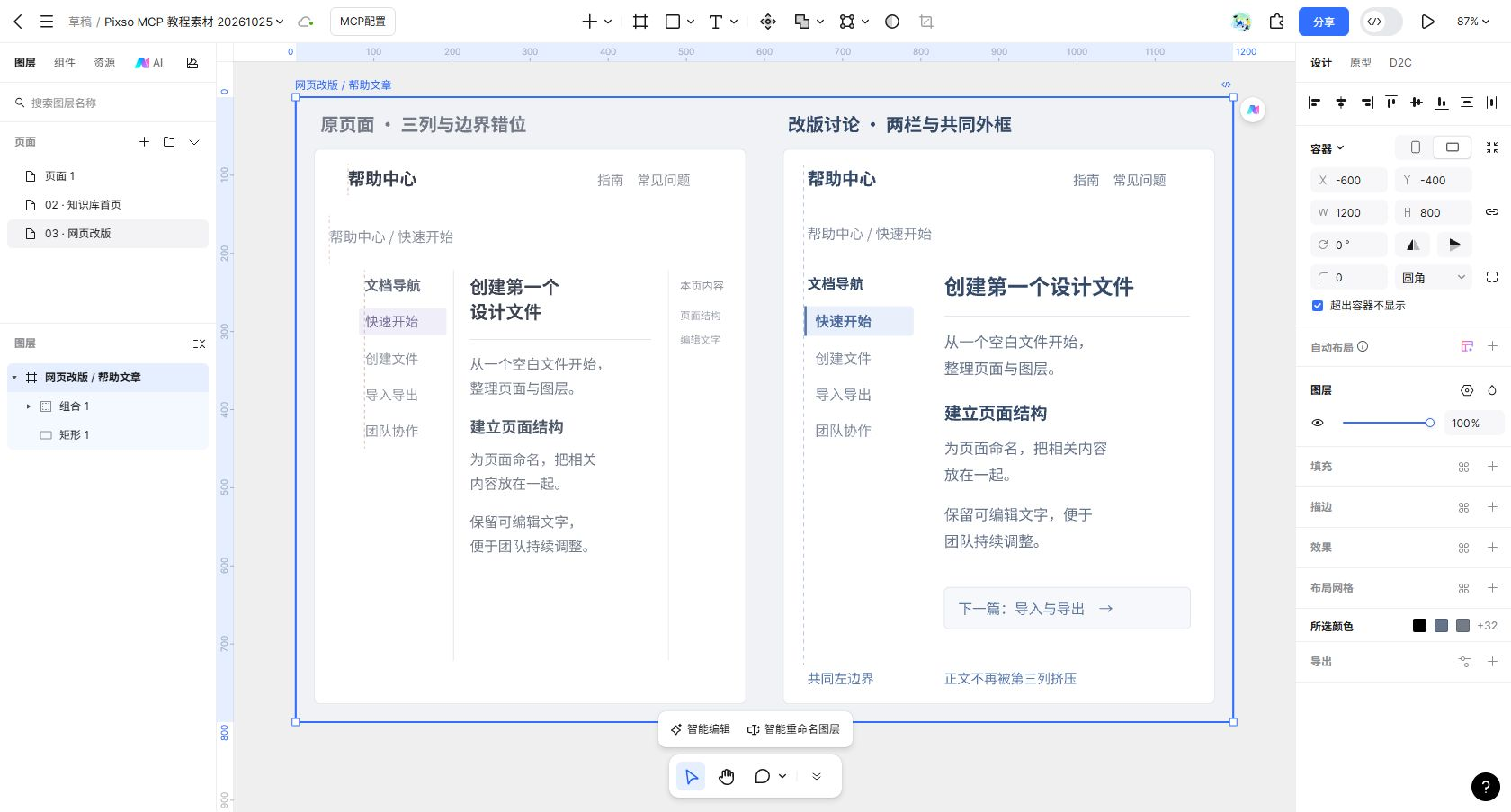Switch to landscape orientation button
Image resolution: width=1511 pixels, height=812 pixels.
coord(1453,147)
